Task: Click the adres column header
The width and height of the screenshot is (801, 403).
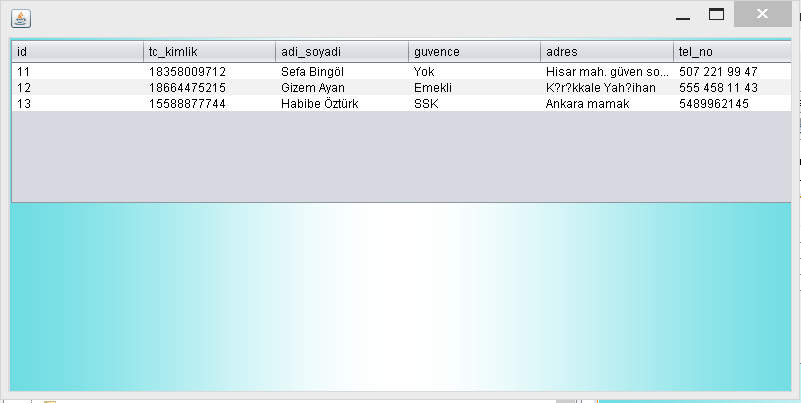Action: [606, 51]
